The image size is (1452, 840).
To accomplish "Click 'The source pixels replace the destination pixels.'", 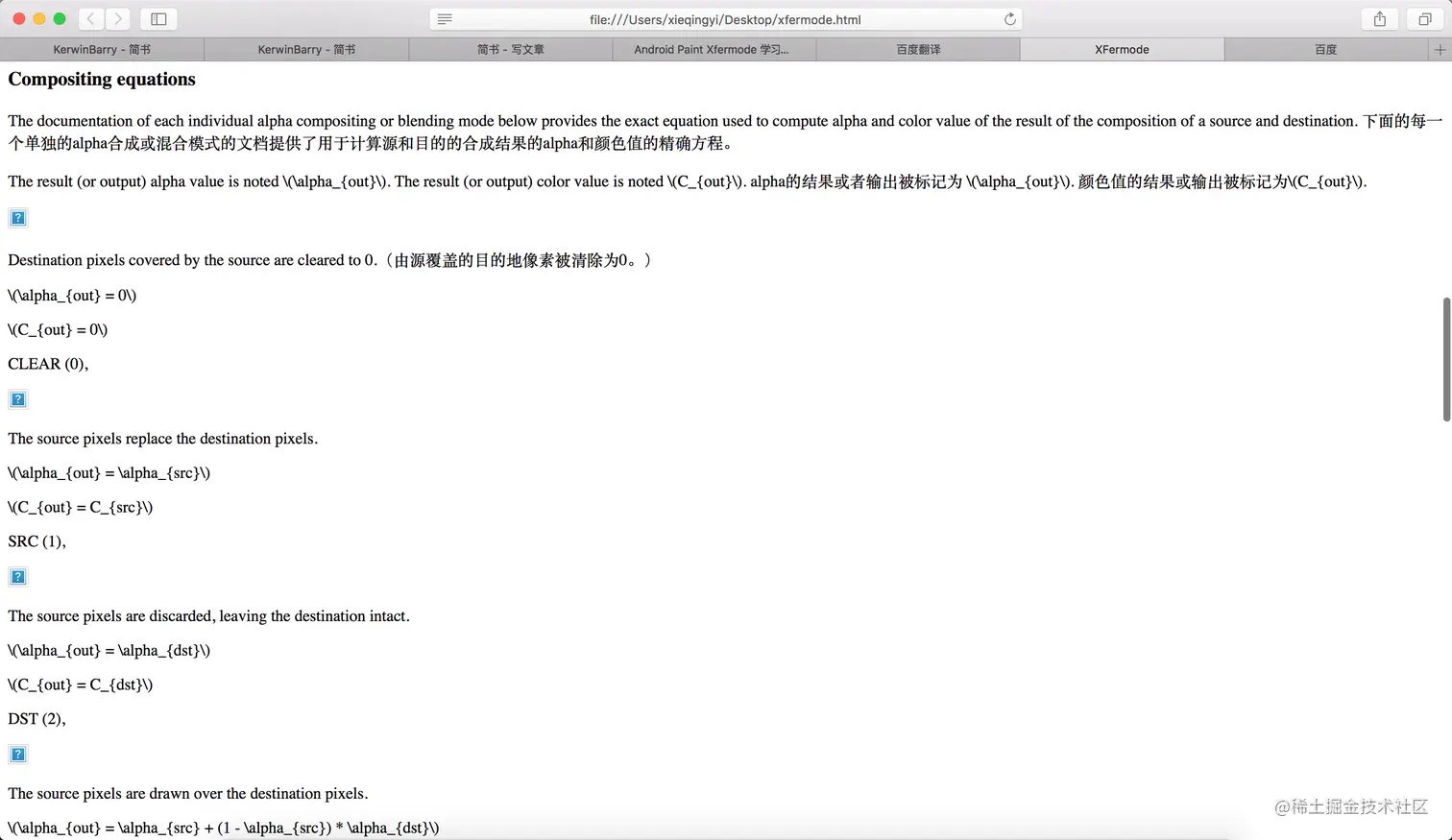I will click(163, 439).
